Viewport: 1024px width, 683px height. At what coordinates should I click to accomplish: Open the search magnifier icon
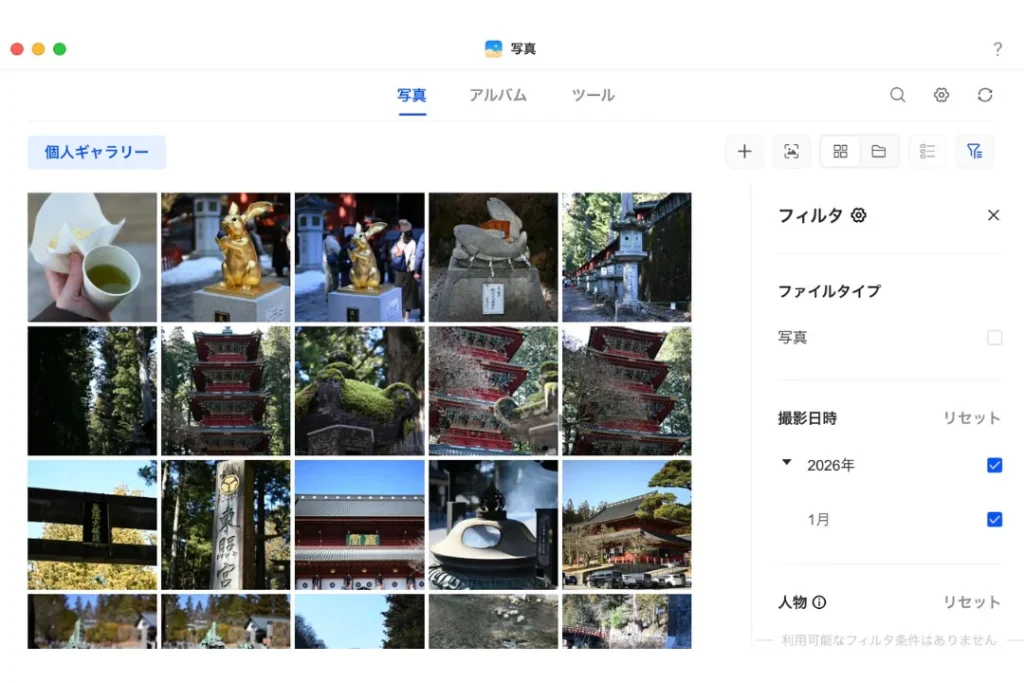(x=897, y=95)
